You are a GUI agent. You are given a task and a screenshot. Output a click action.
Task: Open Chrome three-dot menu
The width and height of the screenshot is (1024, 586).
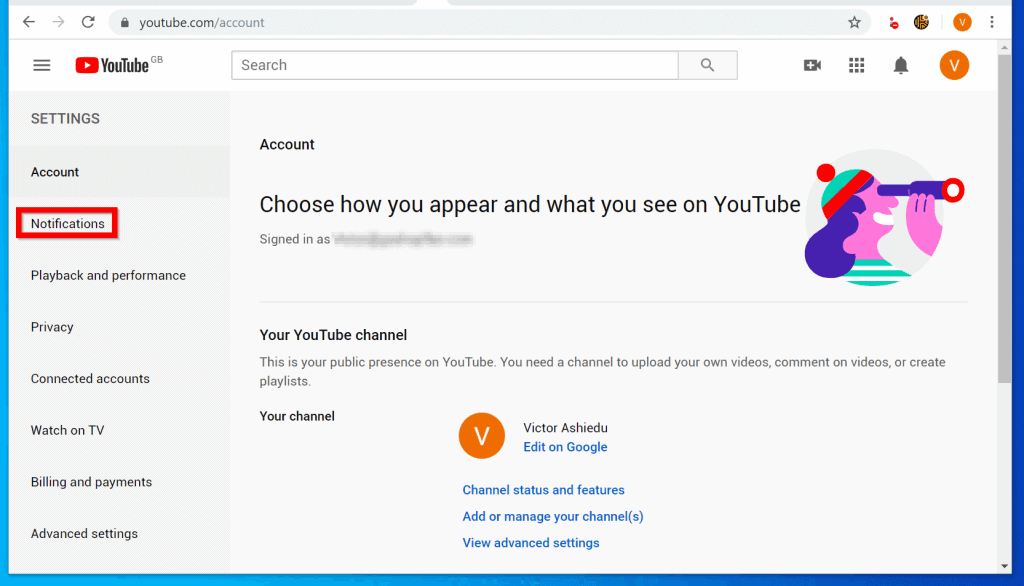991,22
